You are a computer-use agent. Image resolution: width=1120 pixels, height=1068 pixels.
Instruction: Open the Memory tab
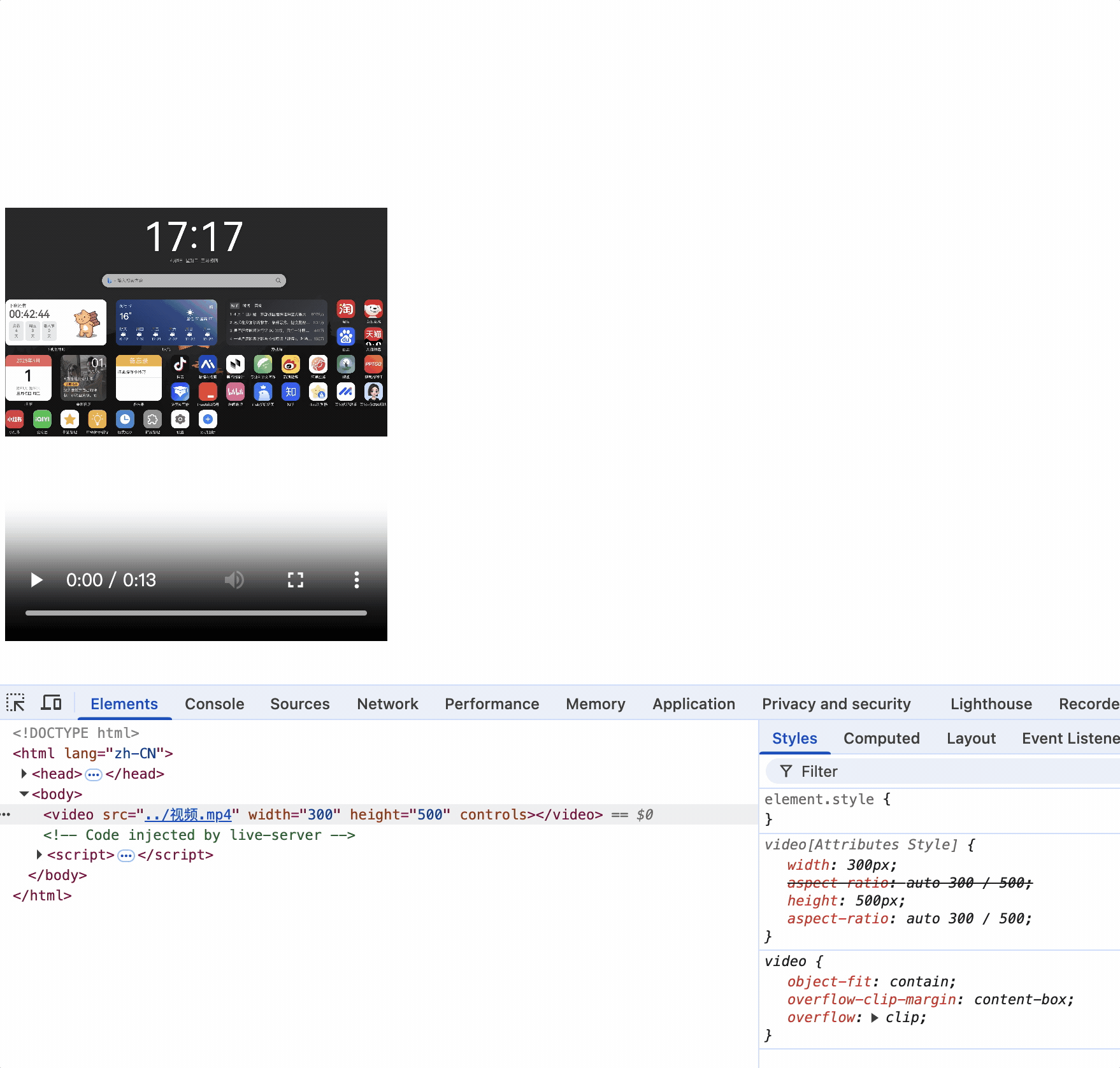596,704
